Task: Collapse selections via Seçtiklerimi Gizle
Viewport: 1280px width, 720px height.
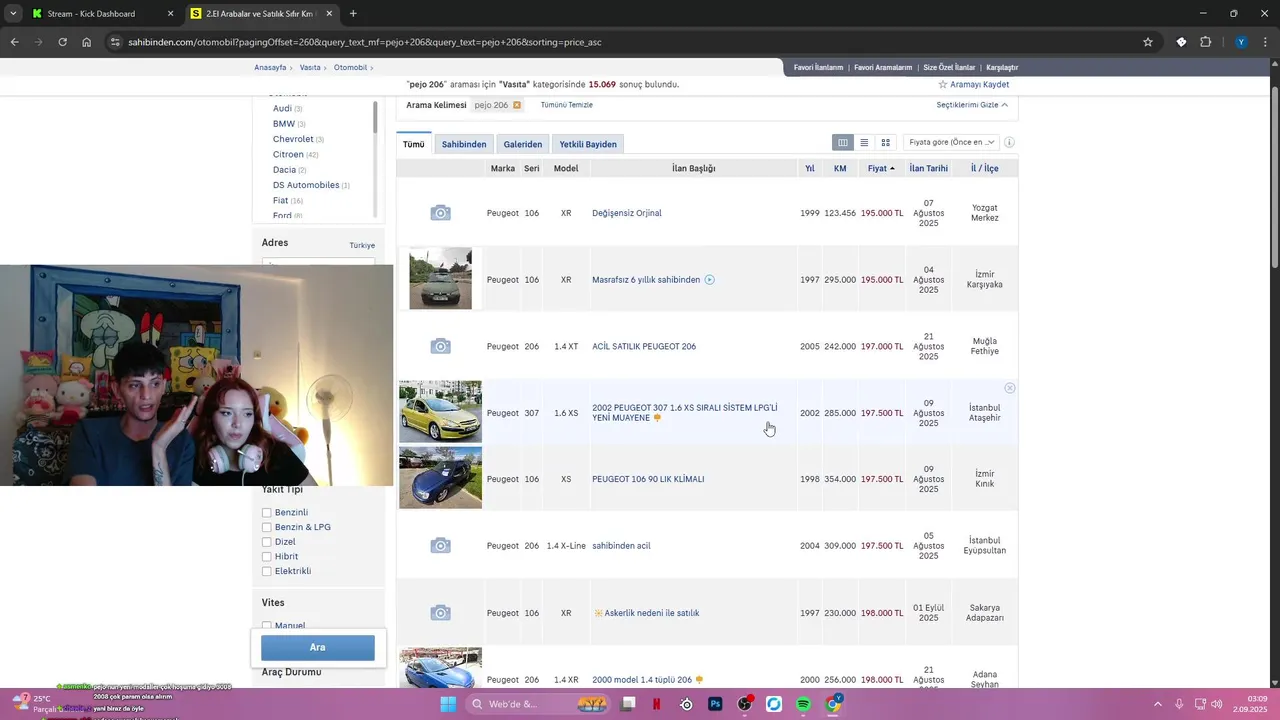Action: (x=972, y=105)
